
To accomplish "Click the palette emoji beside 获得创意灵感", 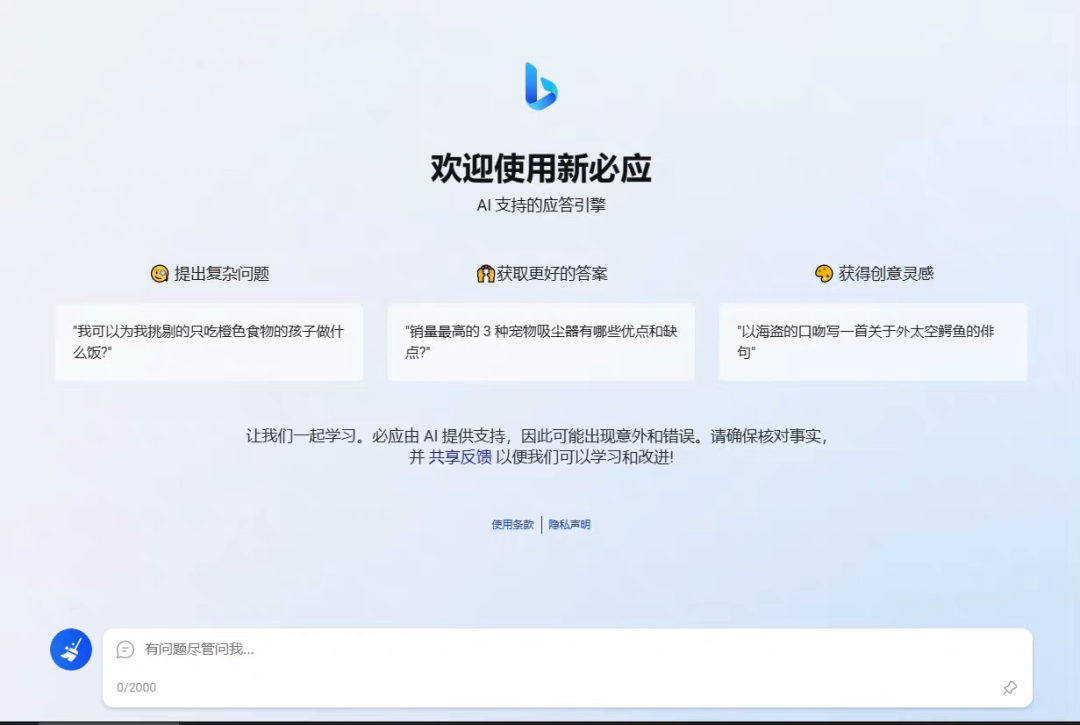I will [824, 273].
